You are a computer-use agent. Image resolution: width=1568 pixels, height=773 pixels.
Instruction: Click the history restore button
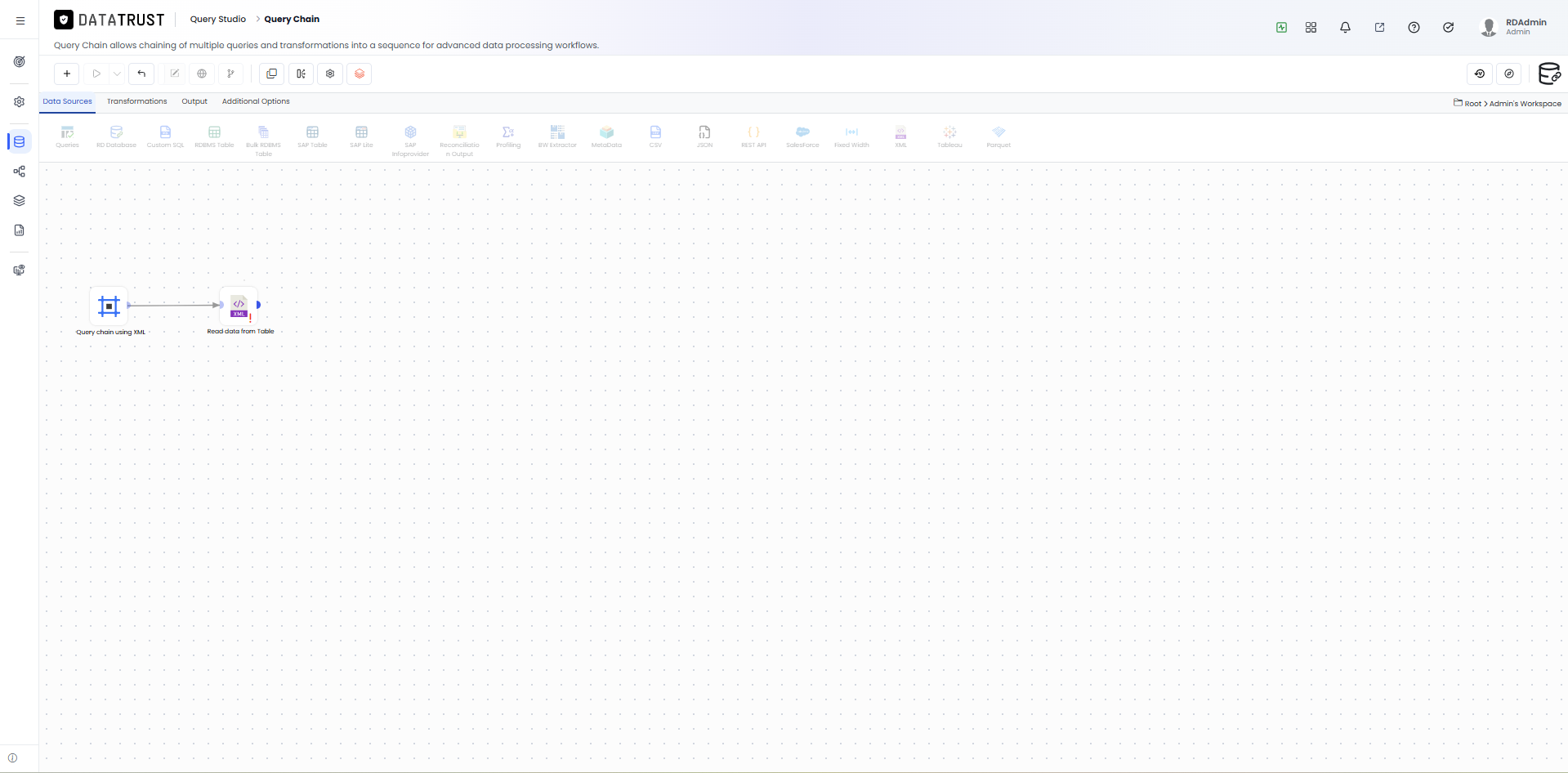[1480, 74]
